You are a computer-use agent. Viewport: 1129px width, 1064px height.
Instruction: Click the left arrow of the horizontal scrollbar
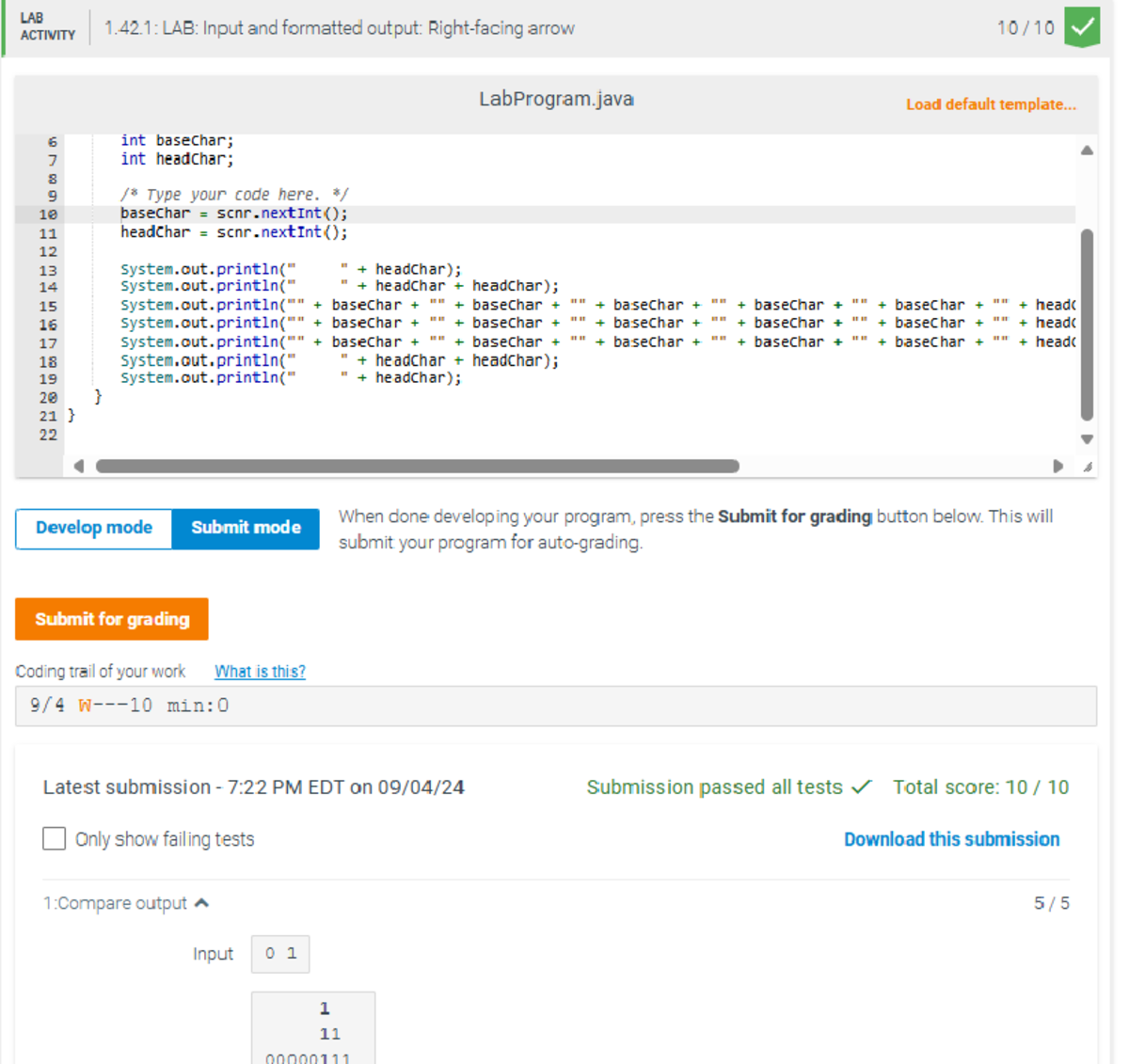tap(79, 466)
